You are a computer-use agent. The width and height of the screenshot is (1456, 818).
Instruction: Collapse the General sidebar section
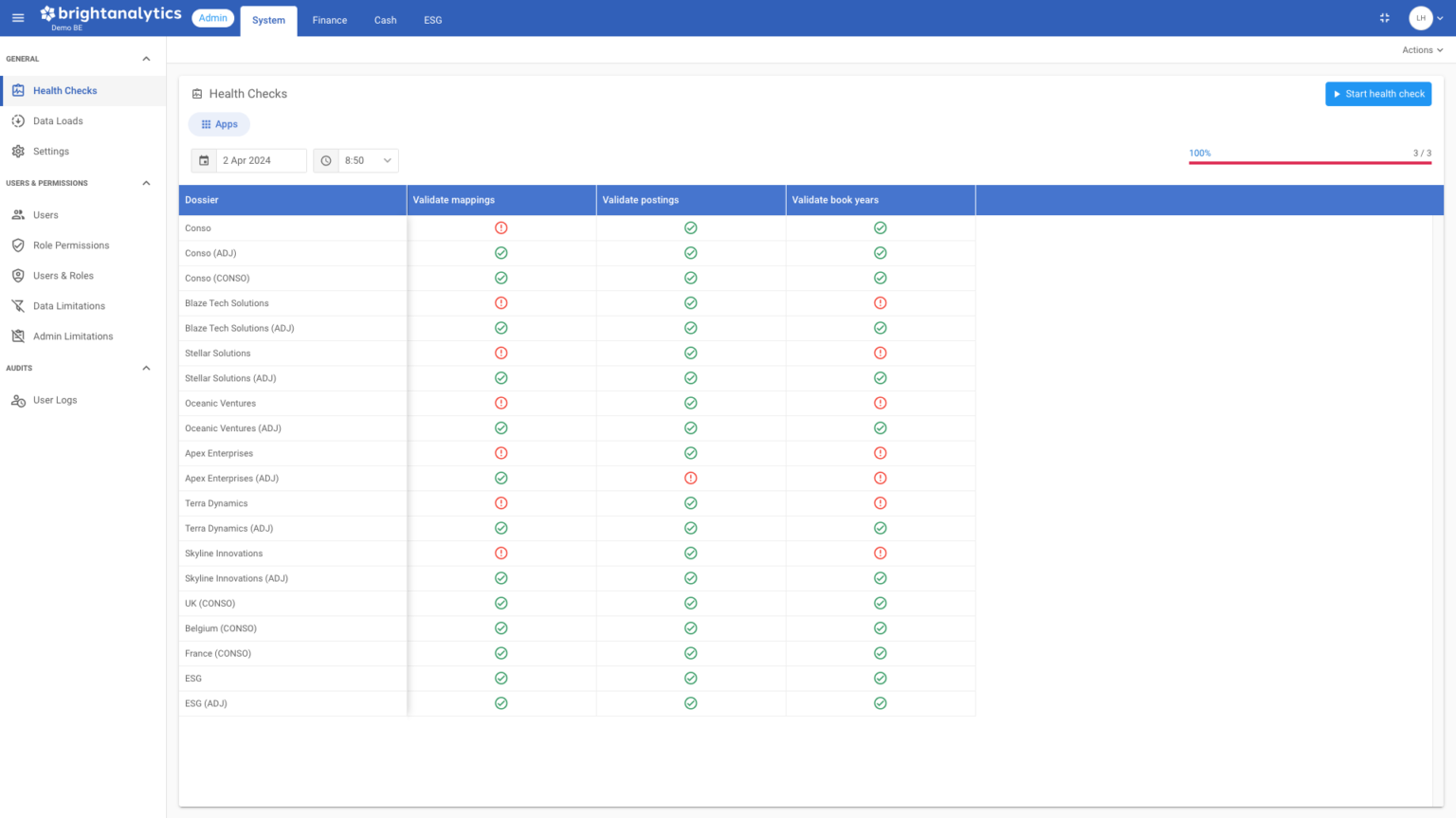[x=146, y=59]
